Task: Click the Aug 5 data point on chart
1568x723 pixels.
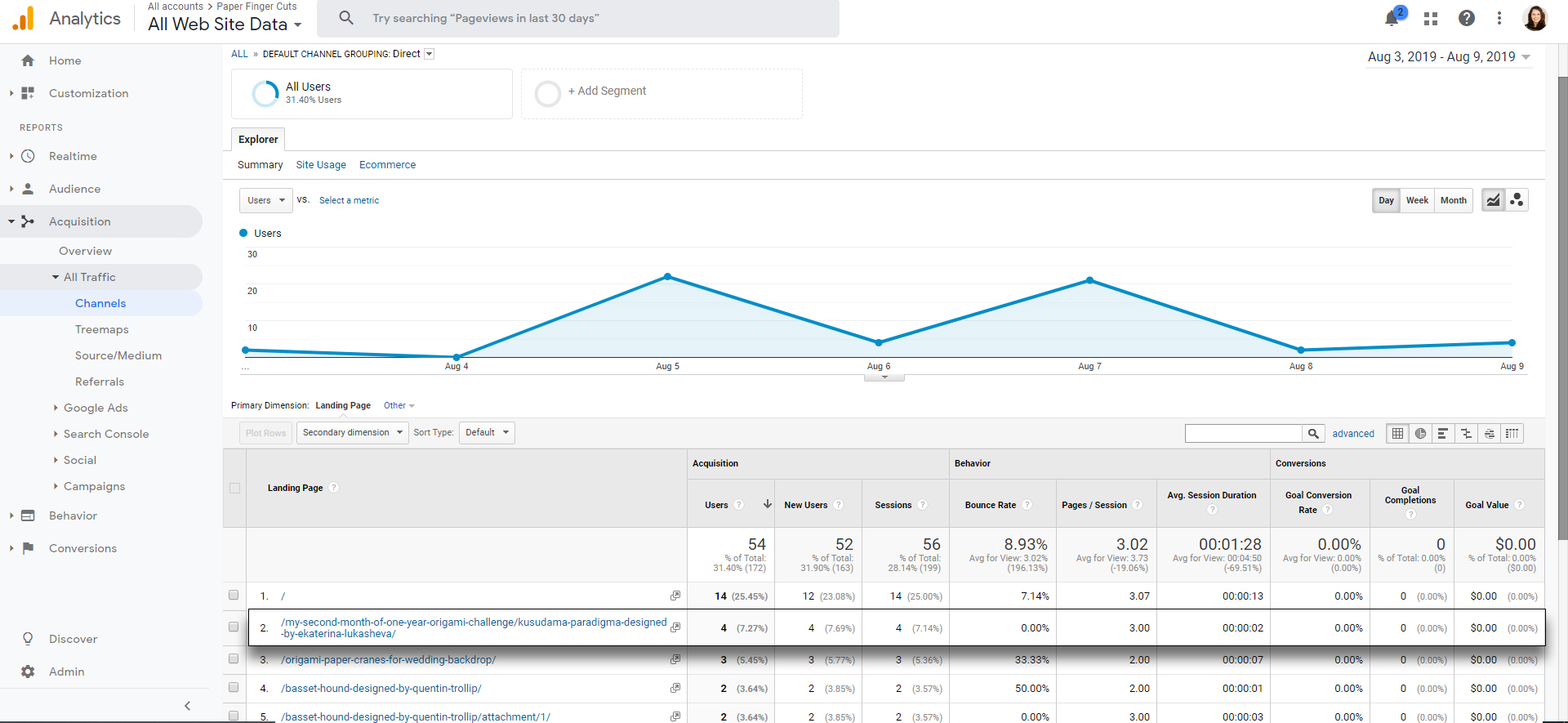Action: 667,277
